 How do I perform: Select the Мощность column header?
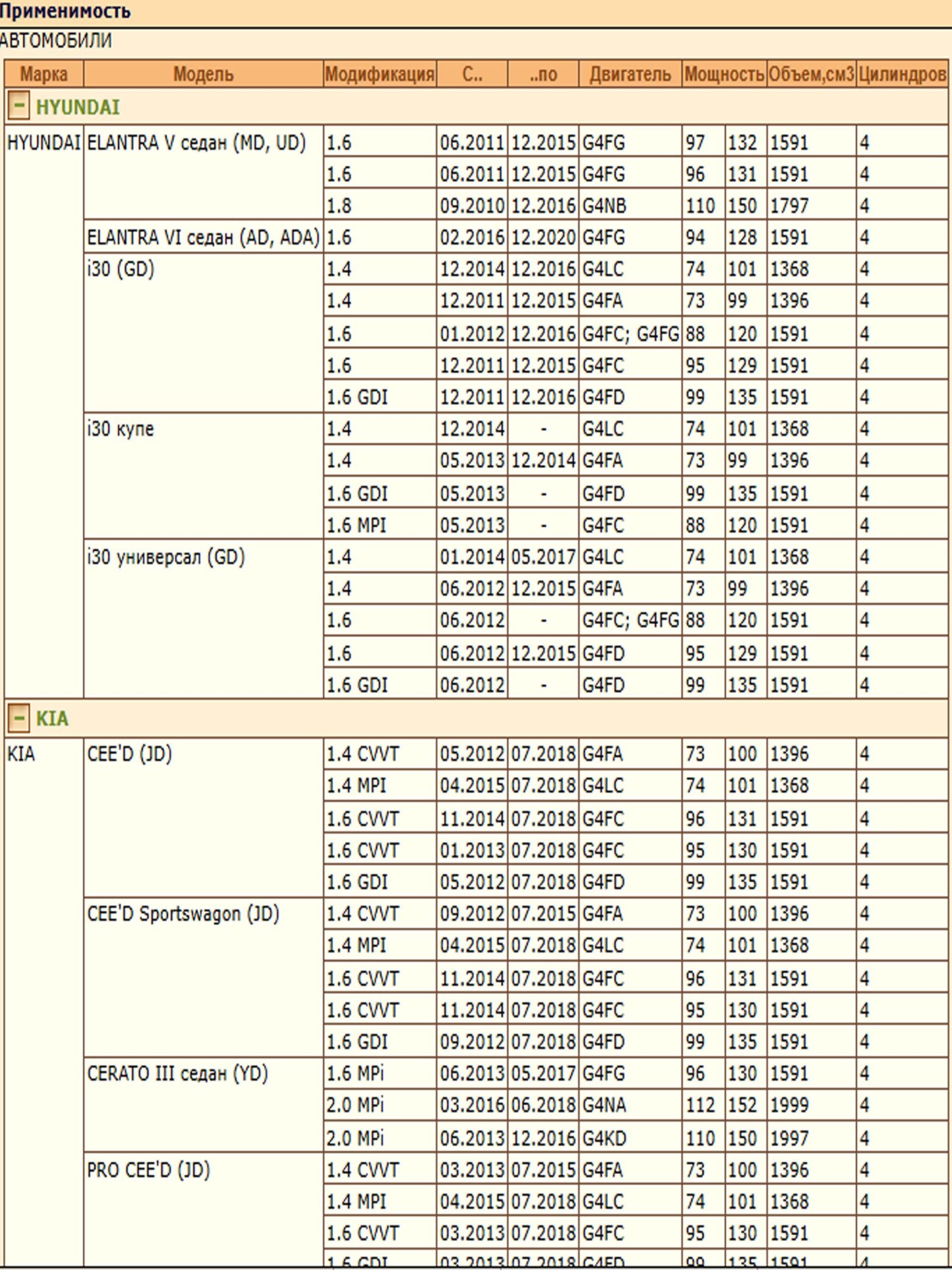724,74
